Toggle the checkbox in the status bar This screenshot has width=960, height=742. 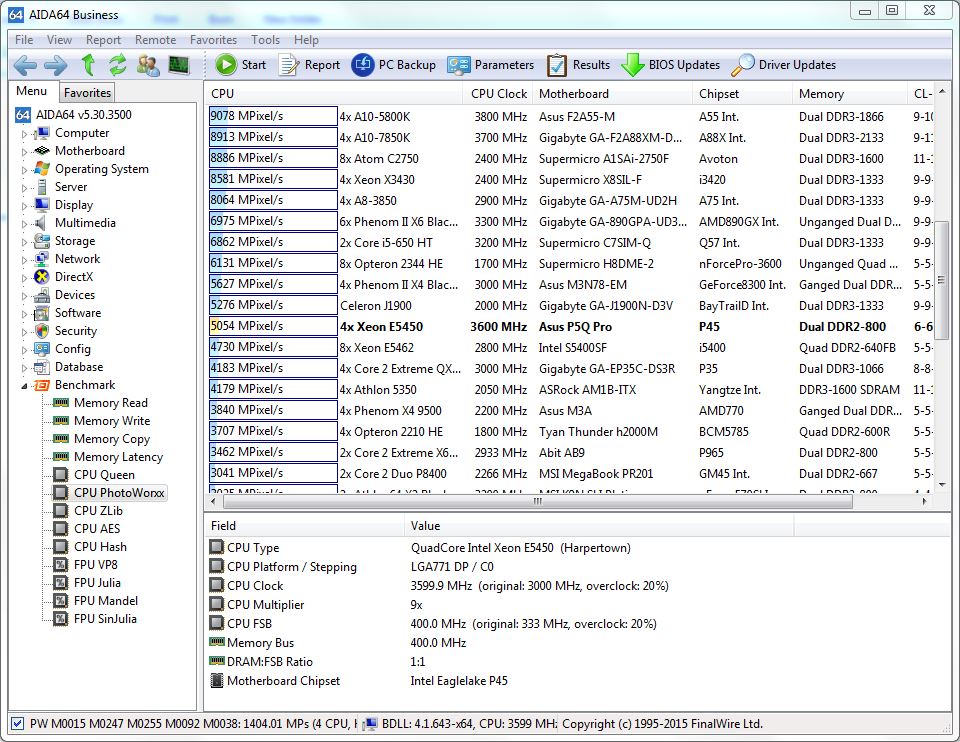tap(17, 724)
